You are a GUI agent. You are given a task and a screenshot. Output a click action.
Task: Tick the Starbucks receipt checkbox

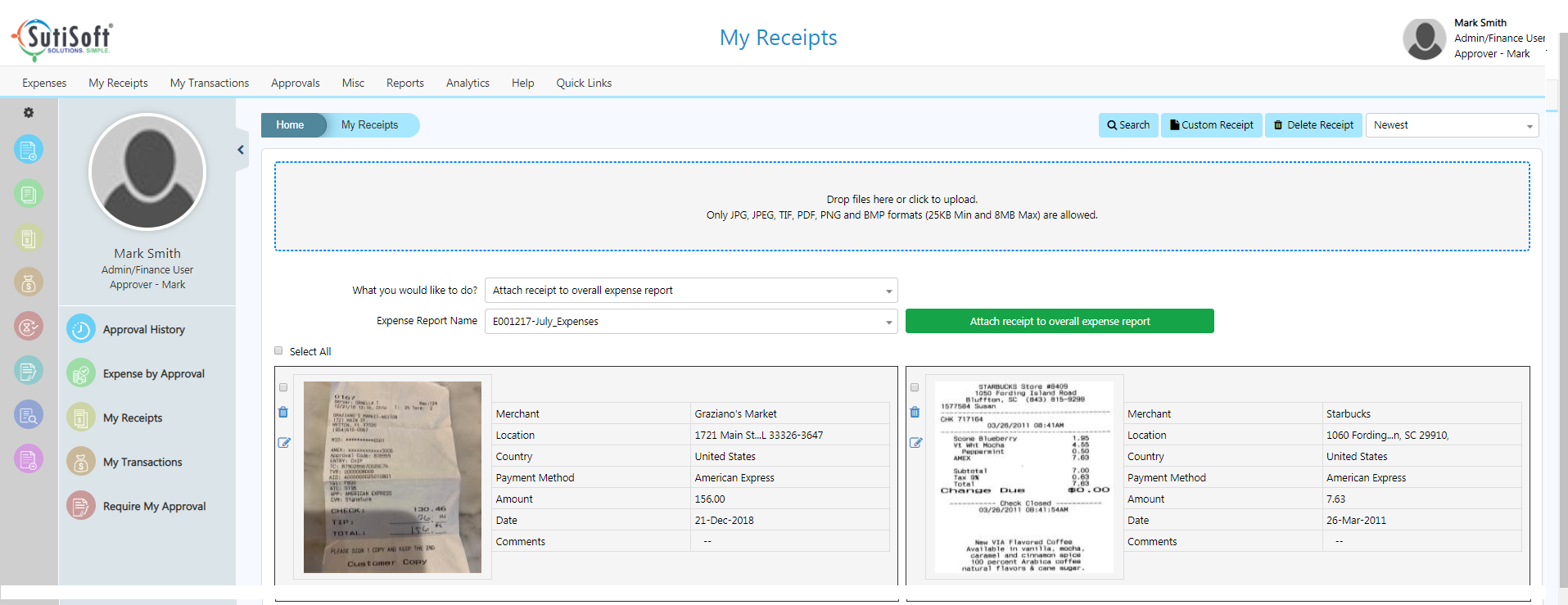[915, 387]
